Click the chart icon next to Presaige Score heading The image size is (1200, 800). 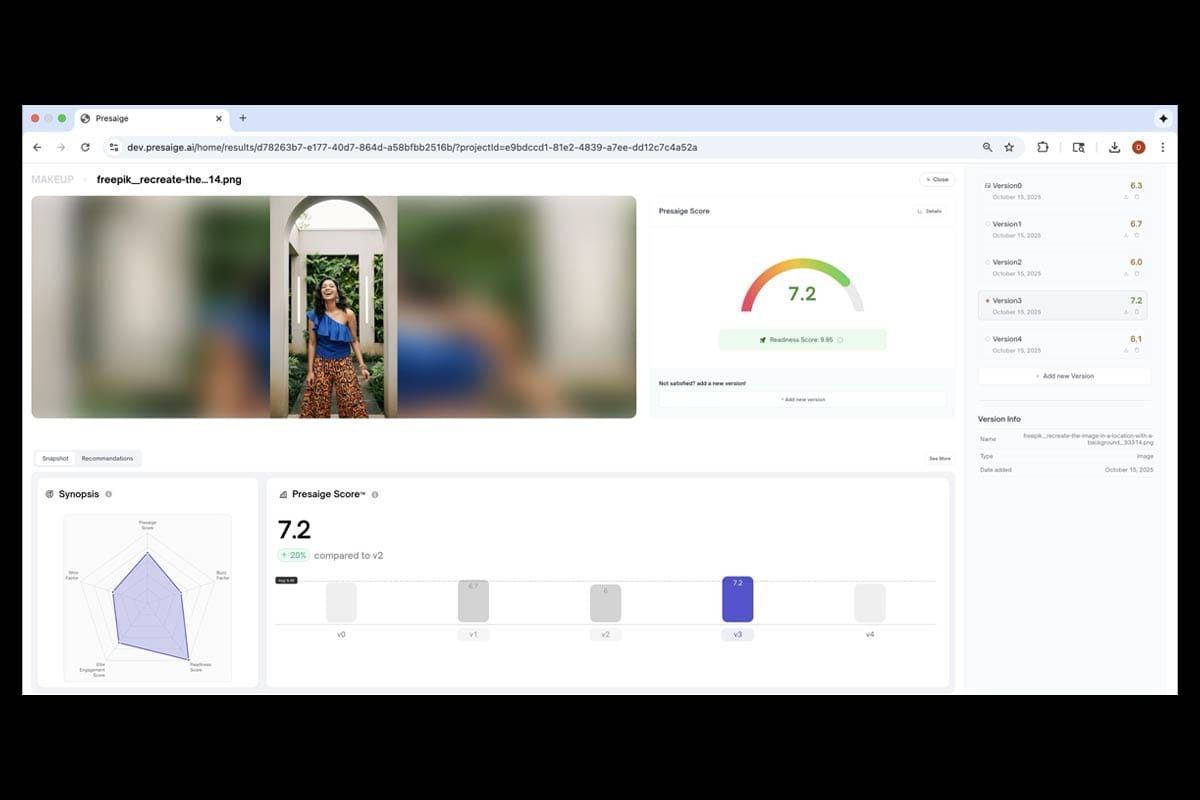283,493
